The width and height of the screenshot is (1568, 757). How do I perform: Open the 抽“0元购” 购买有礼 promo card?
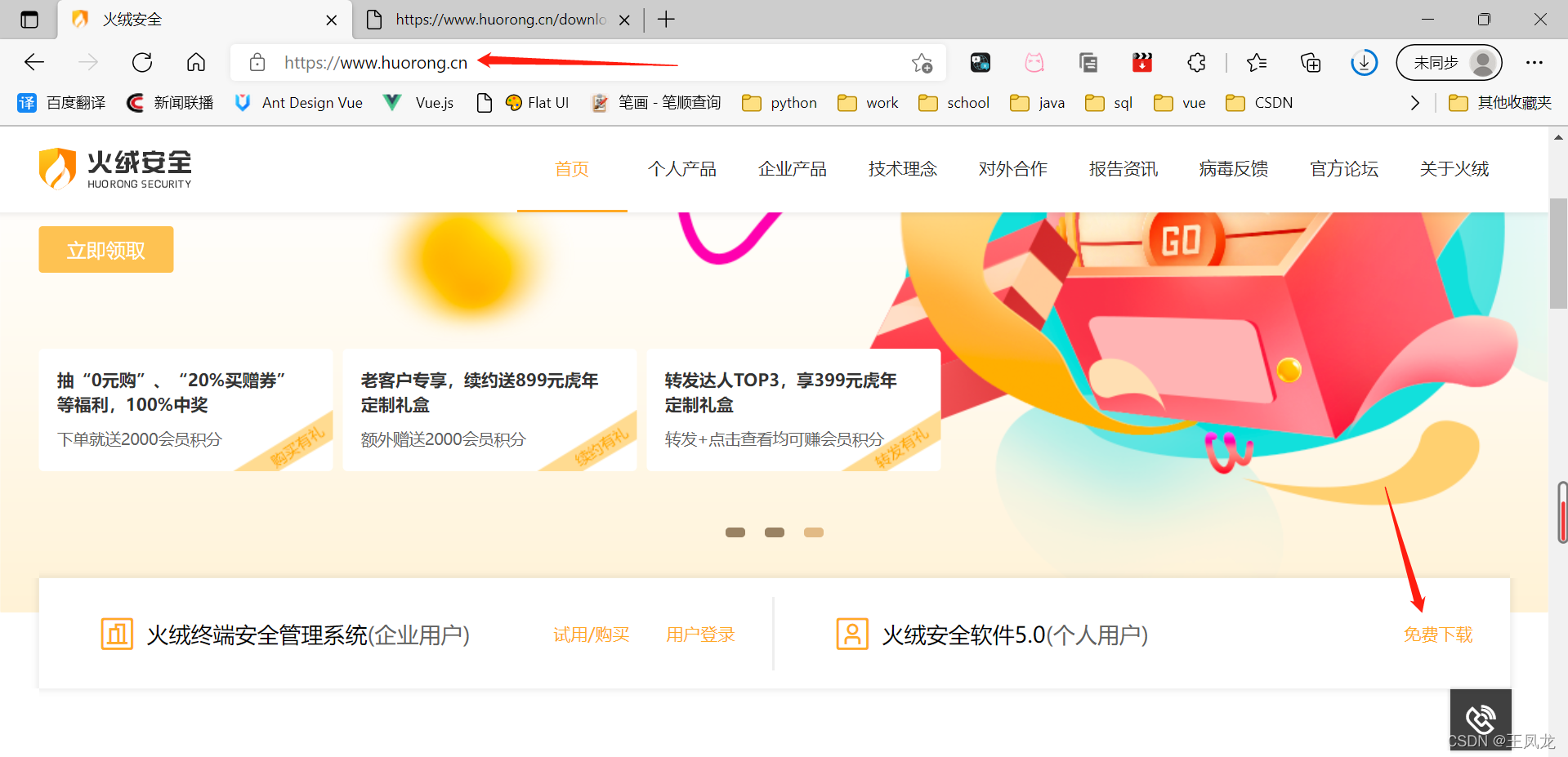pyautogui.click(x=186, y=410)
